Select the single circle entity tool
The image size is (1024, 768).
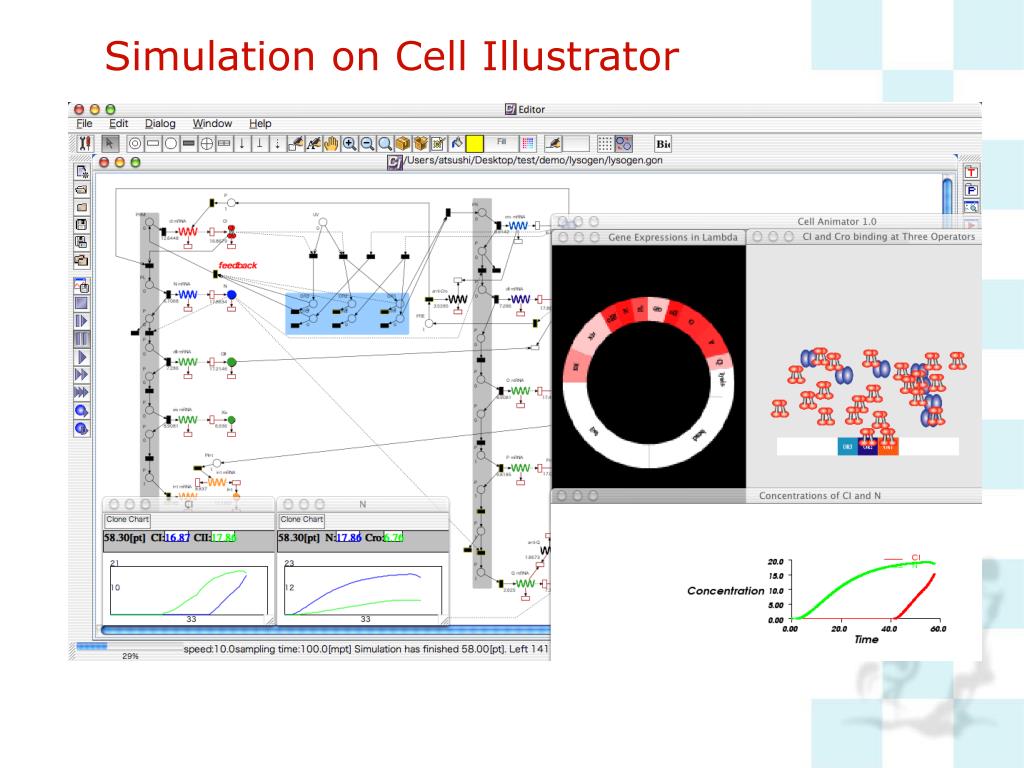pyautogui.click(x=170, y=144)
